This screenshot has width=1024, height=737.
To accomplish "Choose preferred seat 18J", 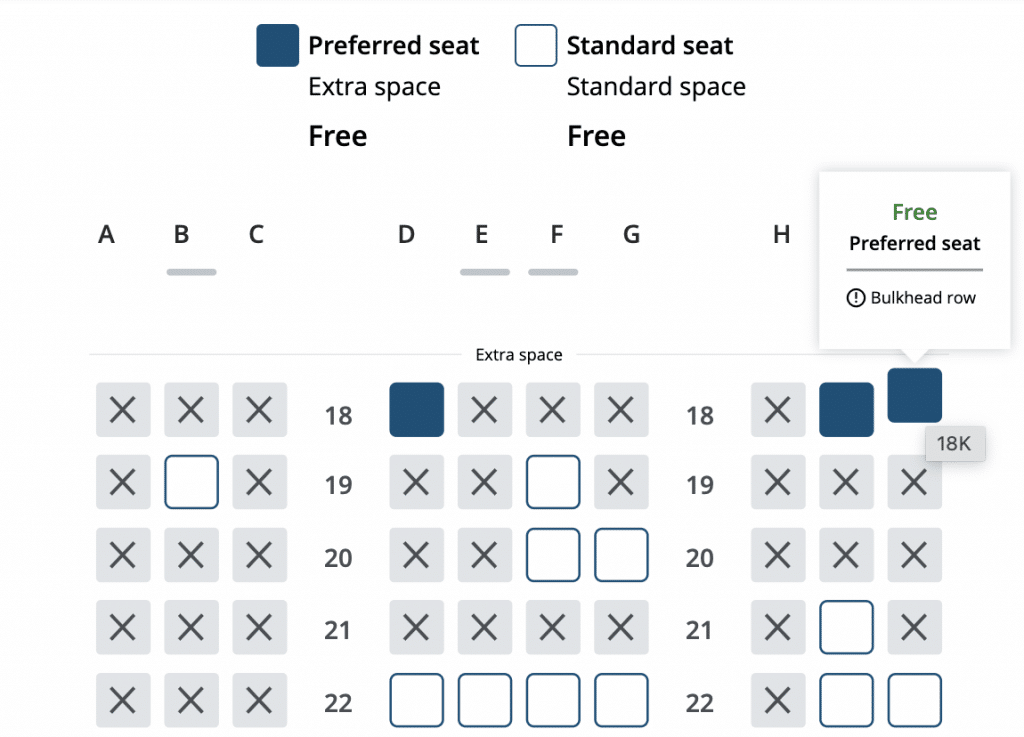I will point(846,410).
